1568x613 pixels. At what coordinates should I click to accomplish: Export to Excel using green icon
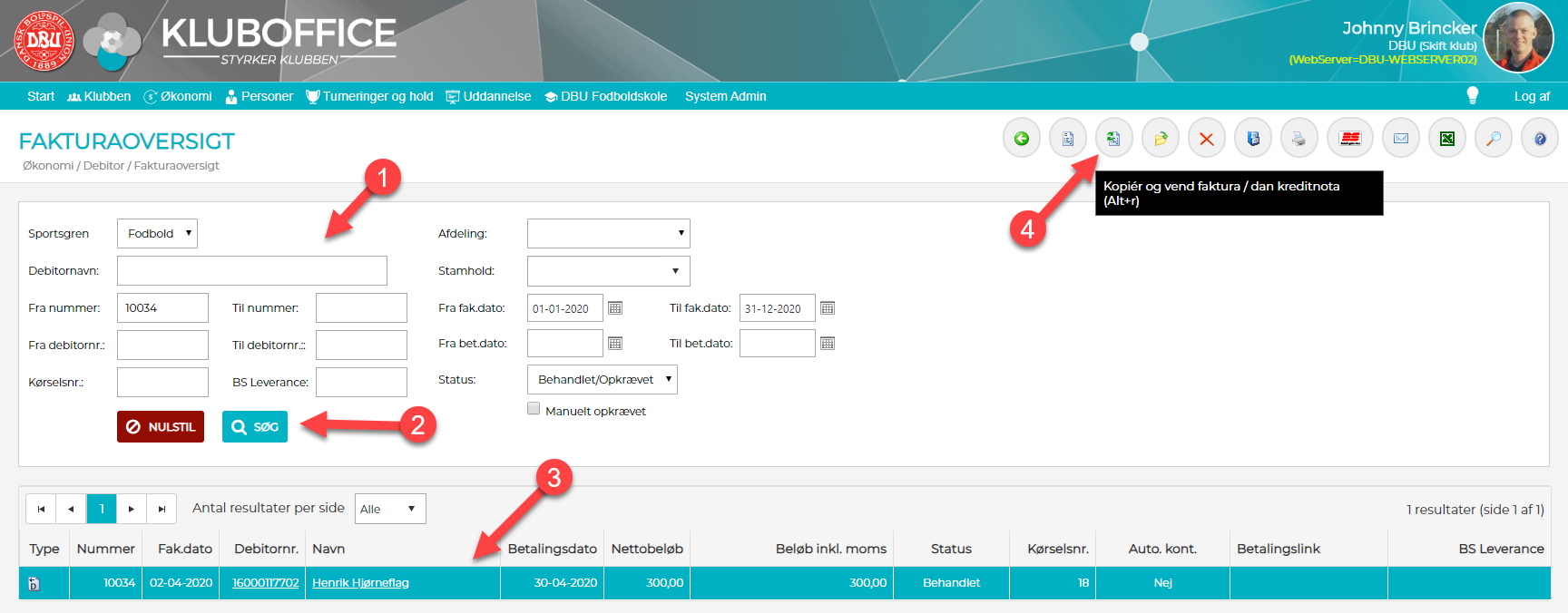click(1447, 139)
